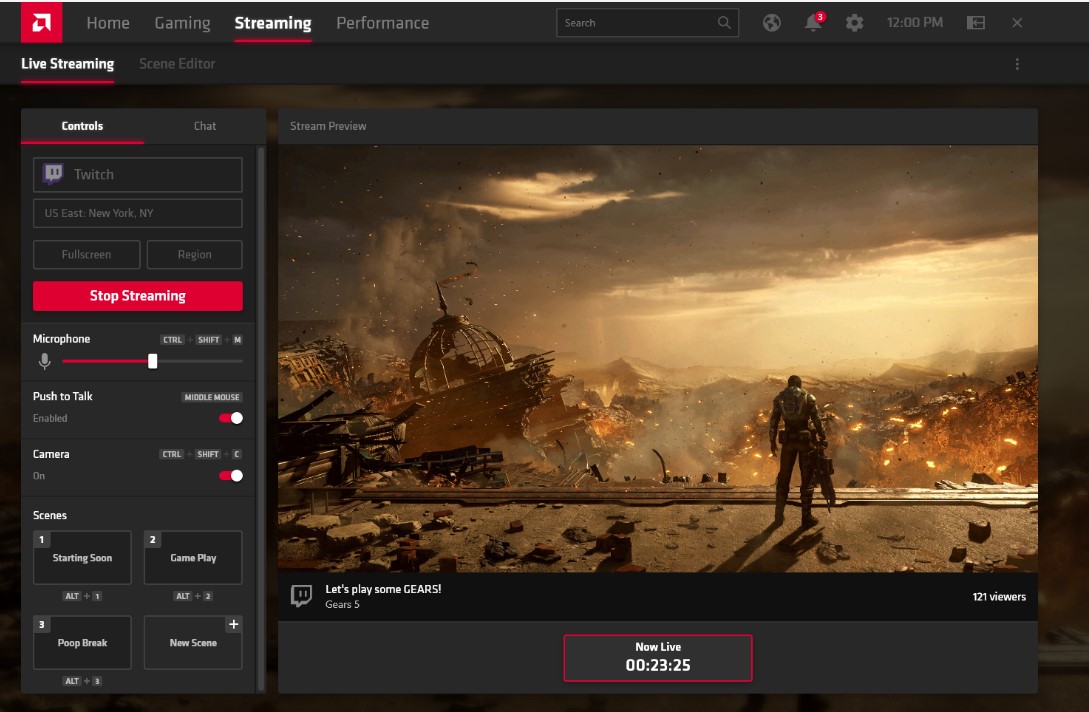1089x712 pixels.
Task: Click the Now Live timer box
Action: click(x=658, y=657)
